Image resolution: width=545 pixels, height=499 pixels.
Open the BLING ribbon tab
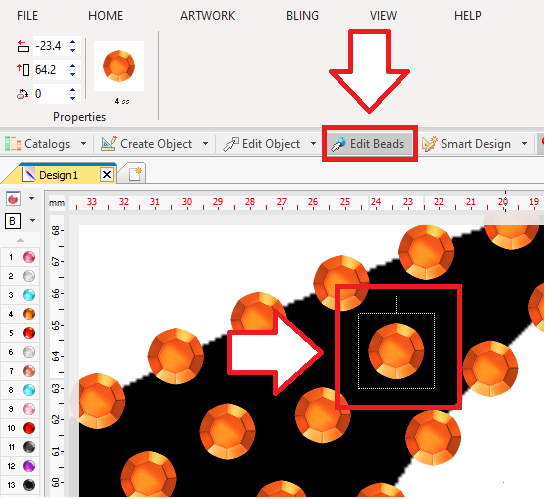tap(302, 16)
